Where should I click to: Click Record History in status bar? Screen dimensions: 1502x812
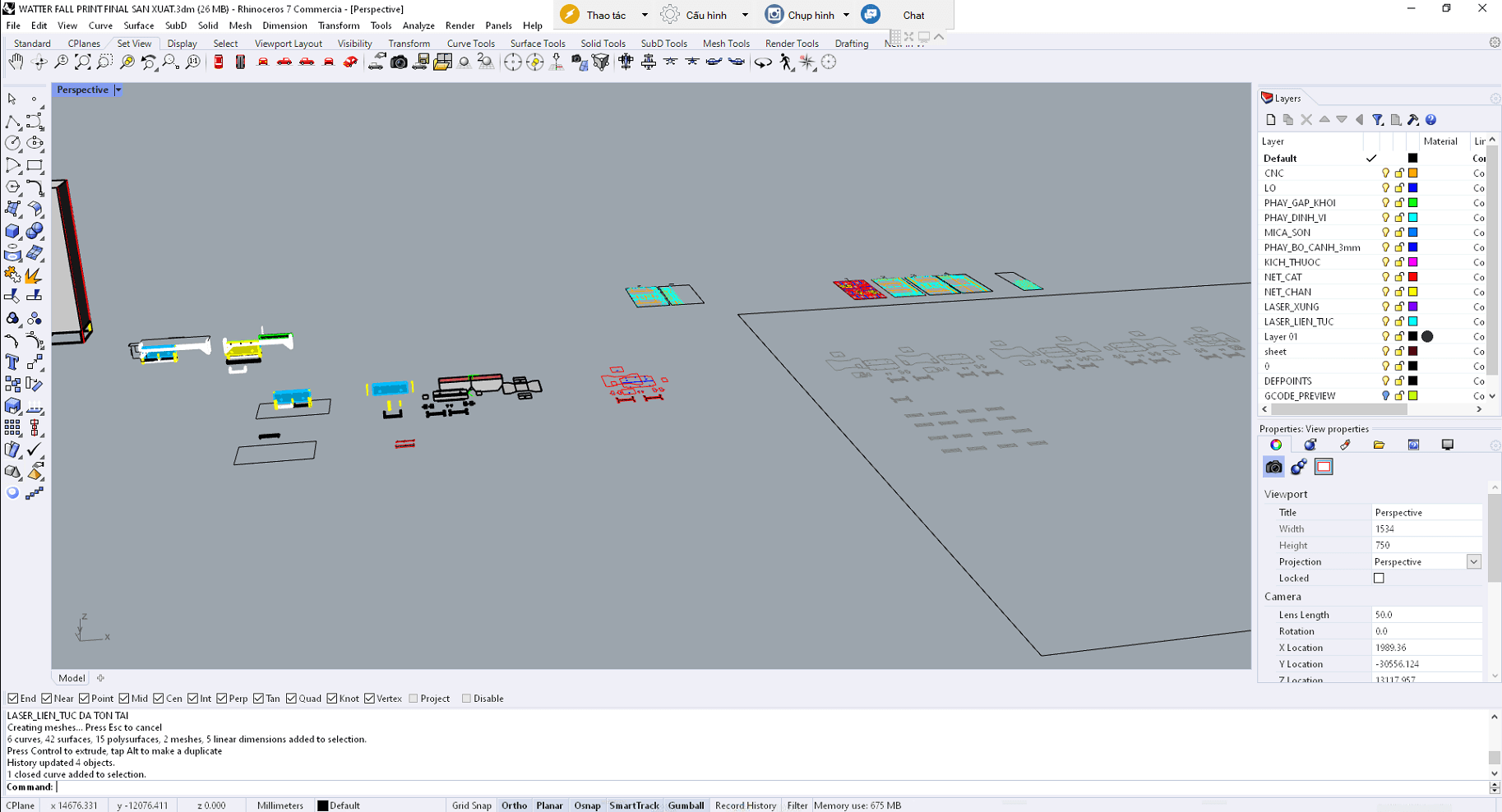(x=746, y=805)
